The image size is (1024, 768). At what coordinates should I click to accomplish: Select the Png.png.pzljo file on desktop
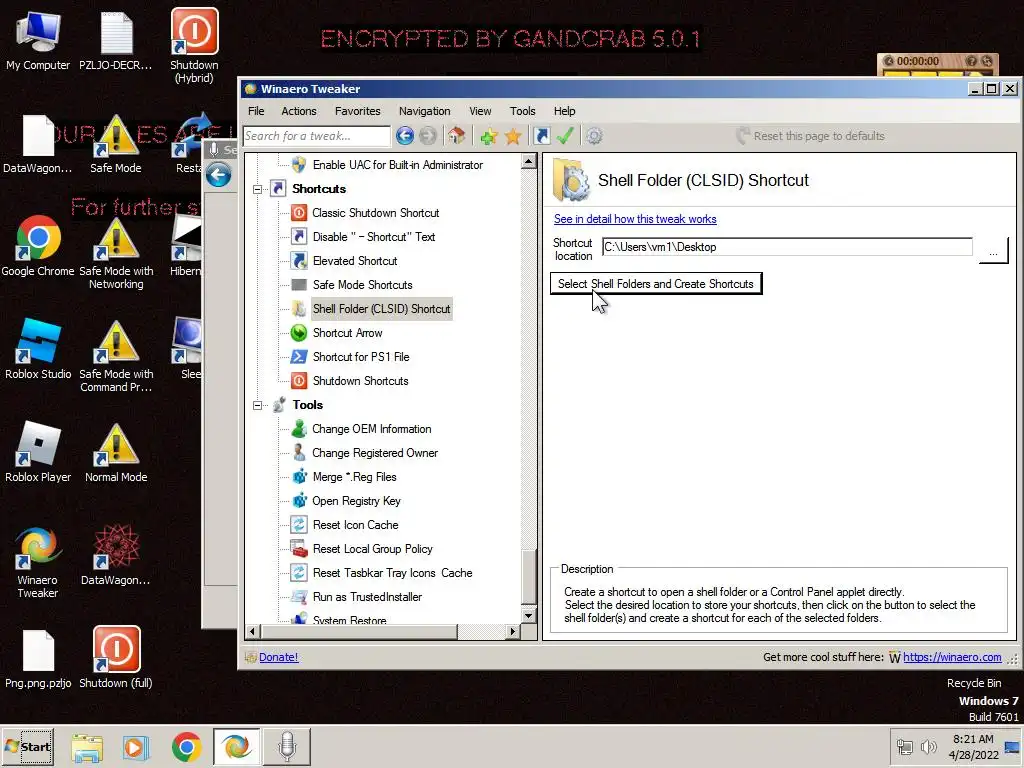click(x=38, y=660)
